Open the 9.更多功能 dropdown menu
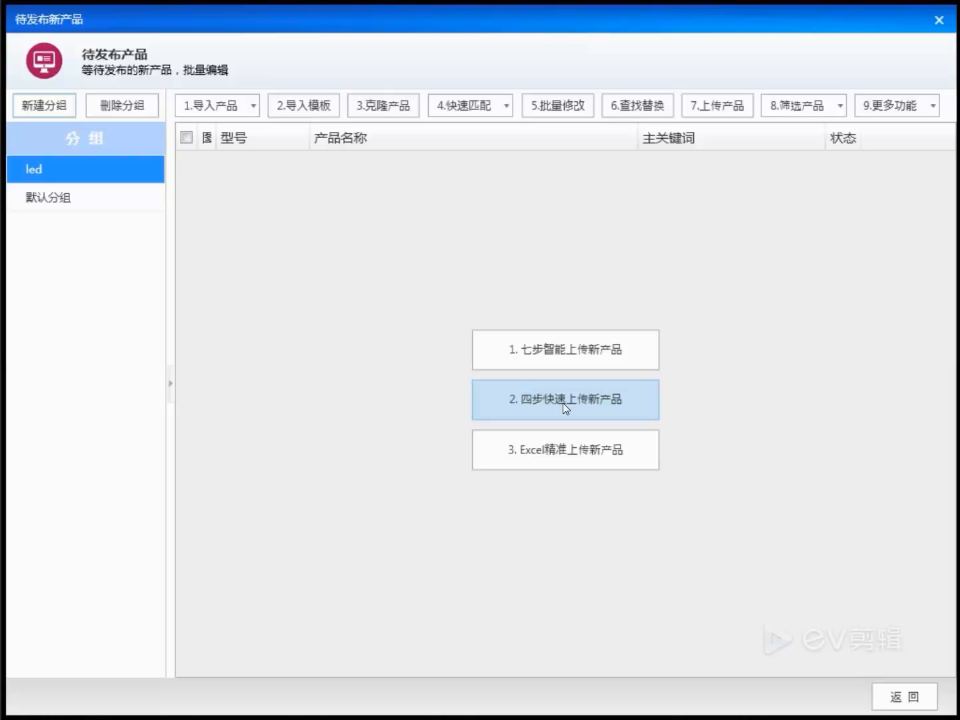This screenshot has height=720, width=960. pos(897,105)
